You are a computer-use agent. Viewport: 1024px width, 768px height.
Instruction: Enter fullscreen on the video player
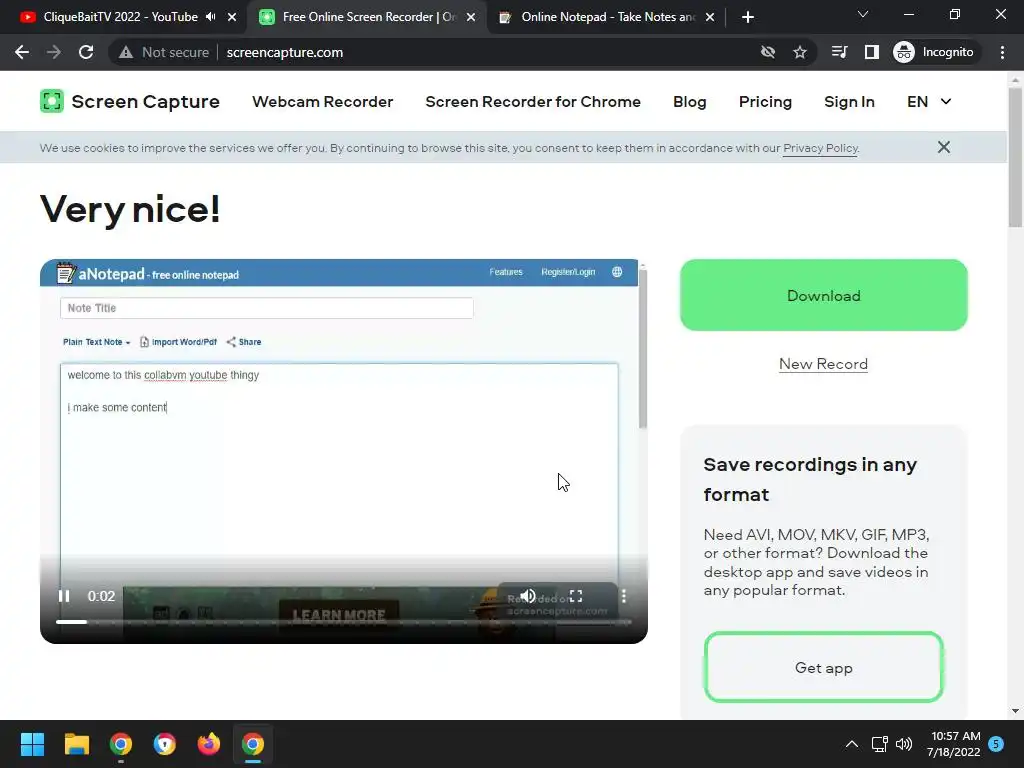(x=575, y=596)
